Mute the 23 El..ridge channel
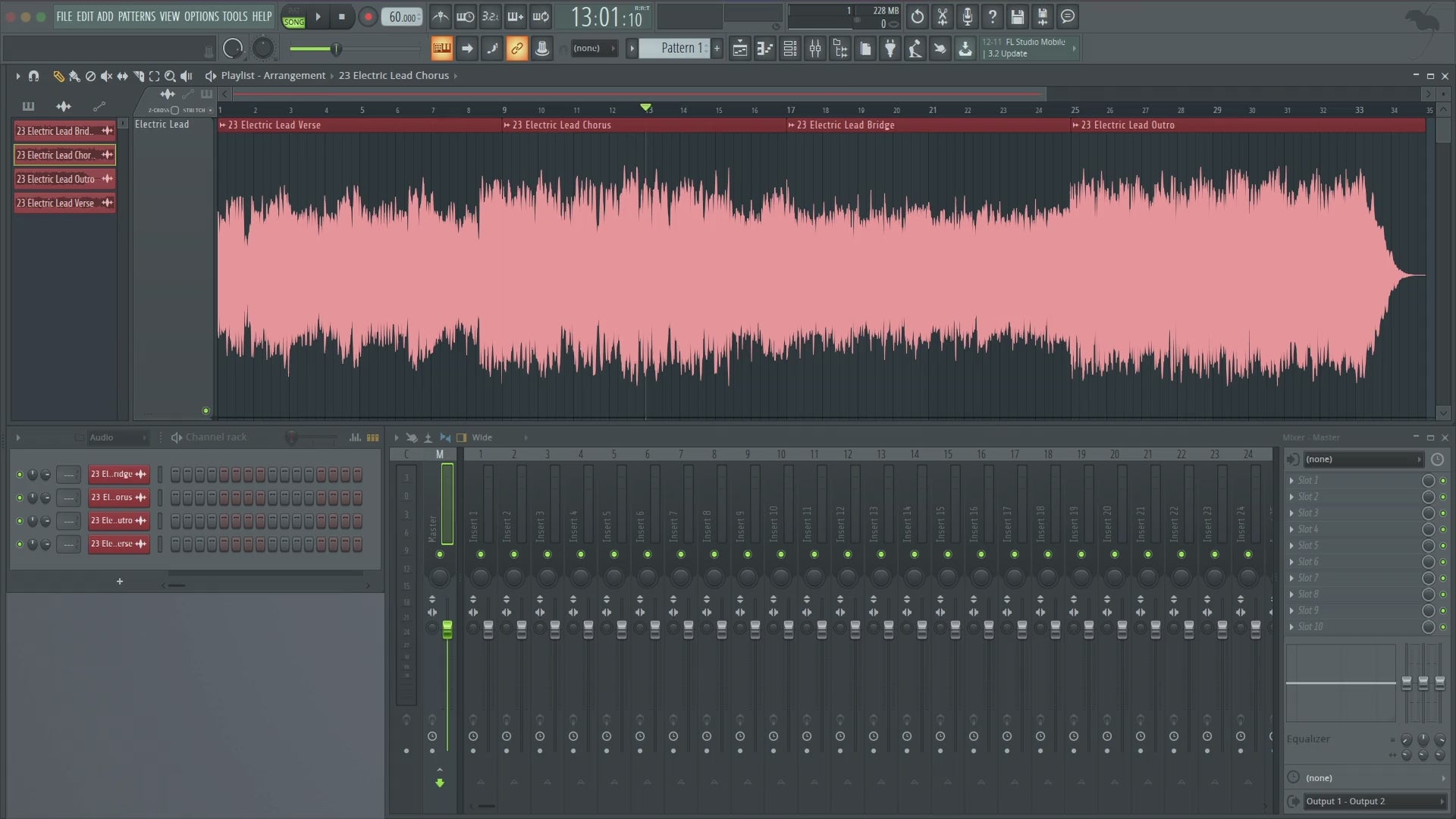Image resolution: width=1456 pixels, height=819 pixels. [20, 475]
